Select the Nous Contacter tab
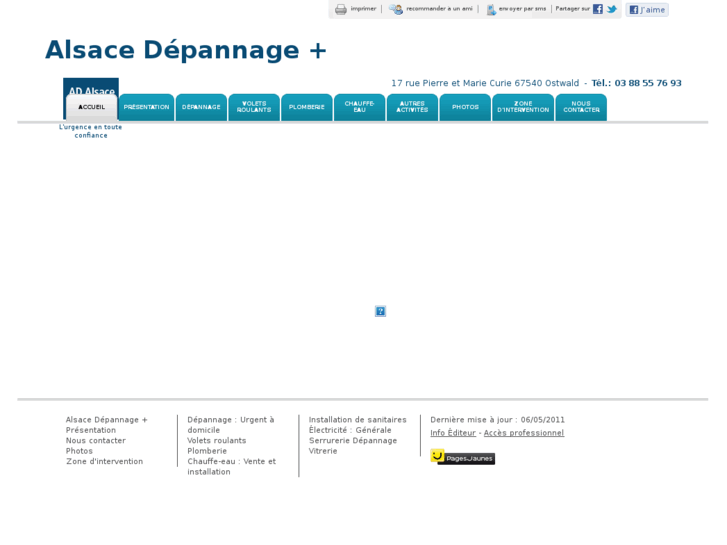 click(581, 107)
